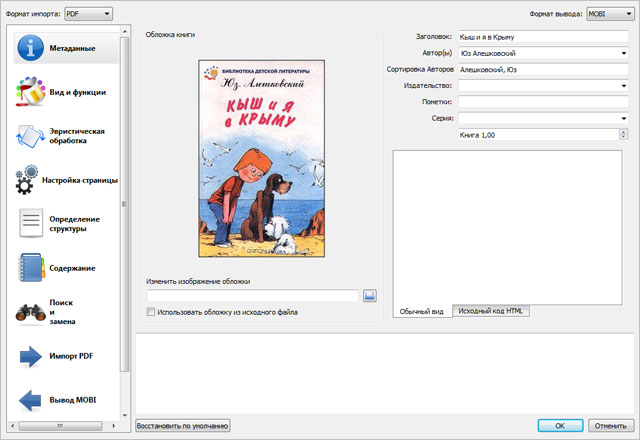Viewport: 640px width, 440px height.
Task: Click the Содержание label text
Action: [x=72, y=268]
